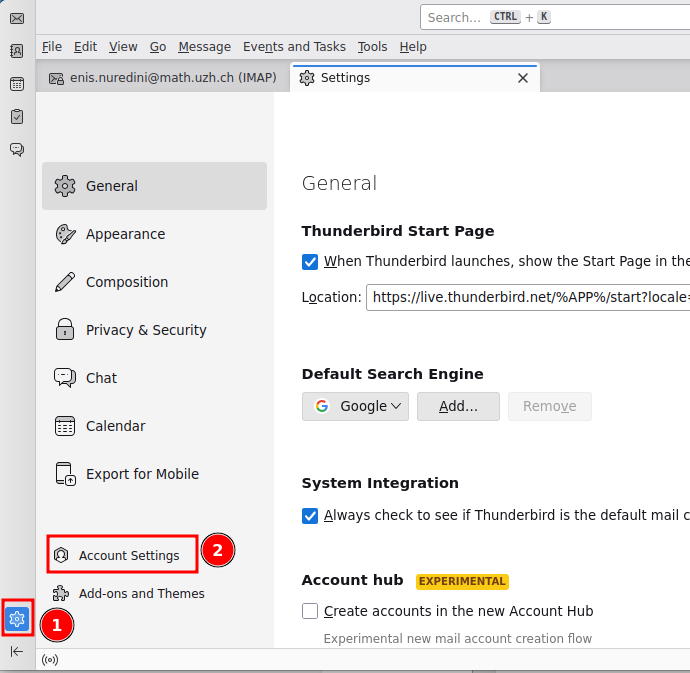The width and height of the screenshot is (690, 673).
Task: Open the Events and Tasks menu
Action: [294, 47]
